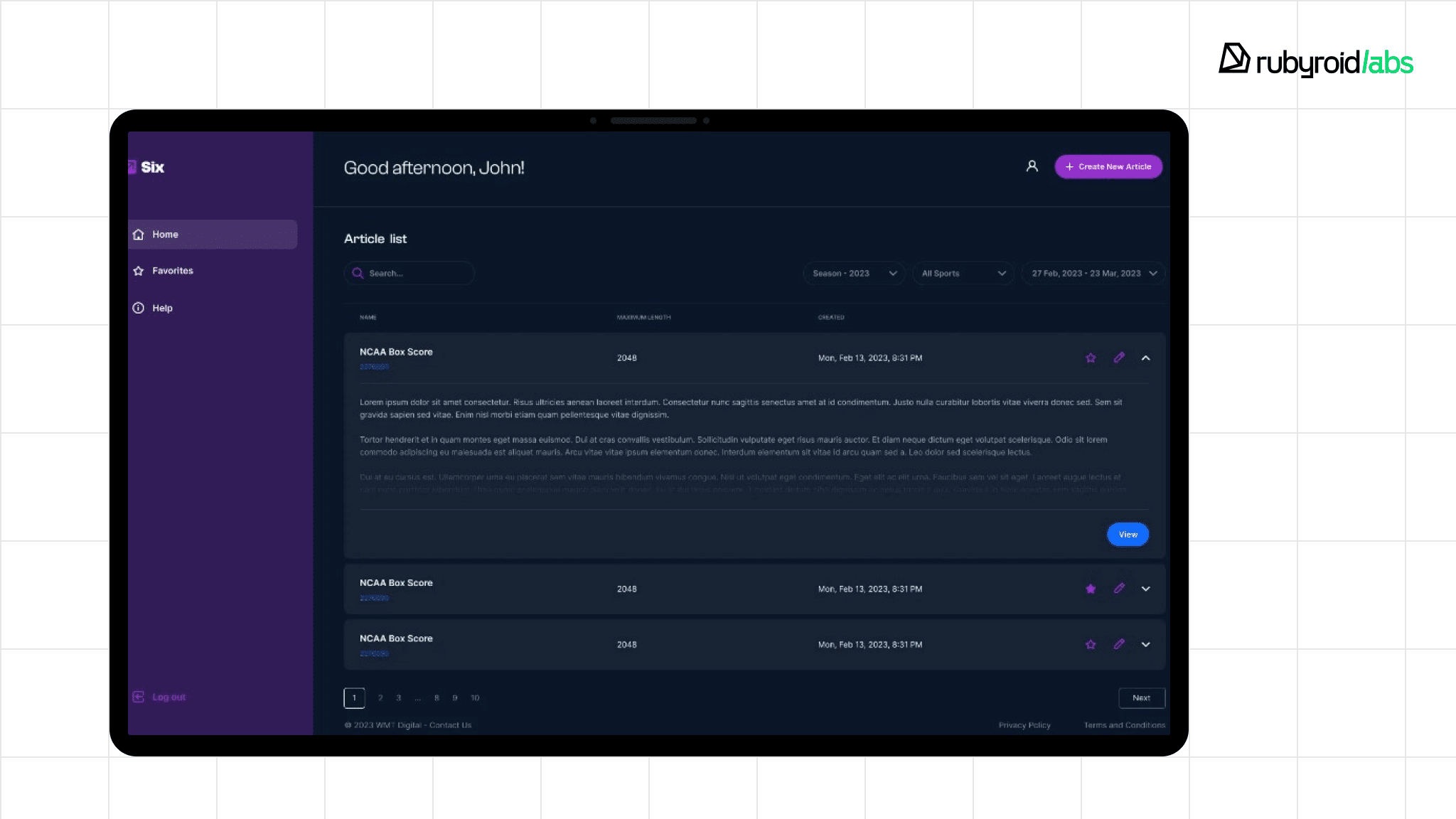This screenshot has height=819, width=1456.
Task: Click magnifier icon in search box
Action: [x=358, y=273]
